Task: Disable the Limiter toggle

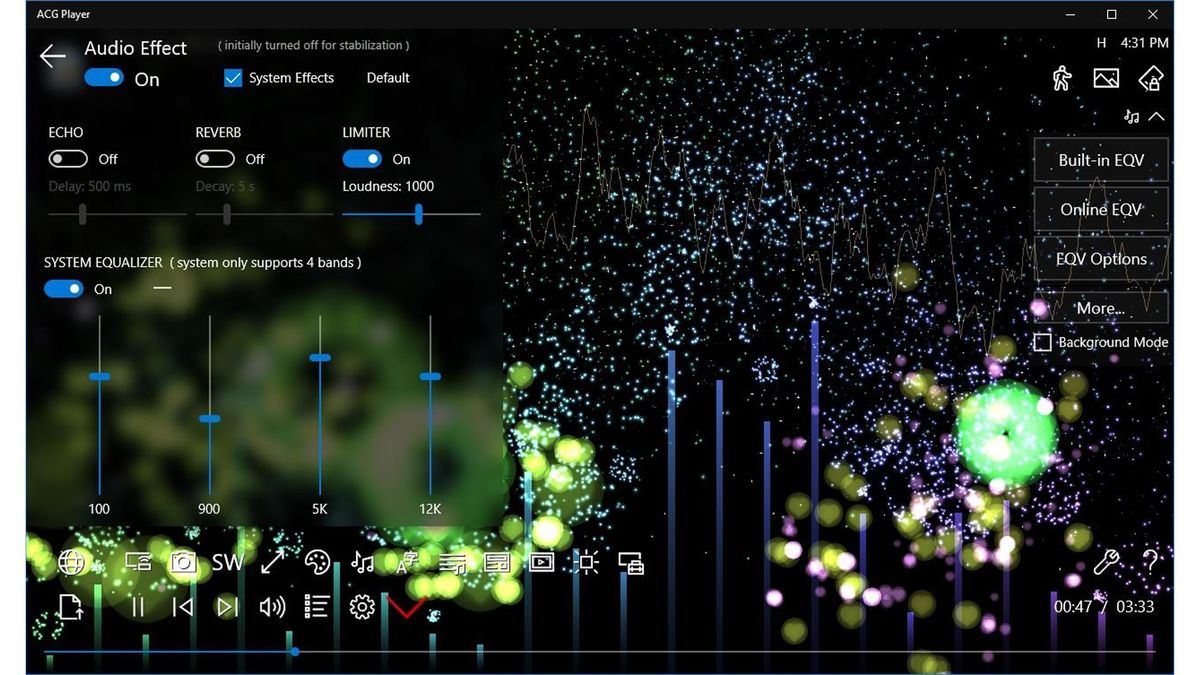Action: click(364, 158)
